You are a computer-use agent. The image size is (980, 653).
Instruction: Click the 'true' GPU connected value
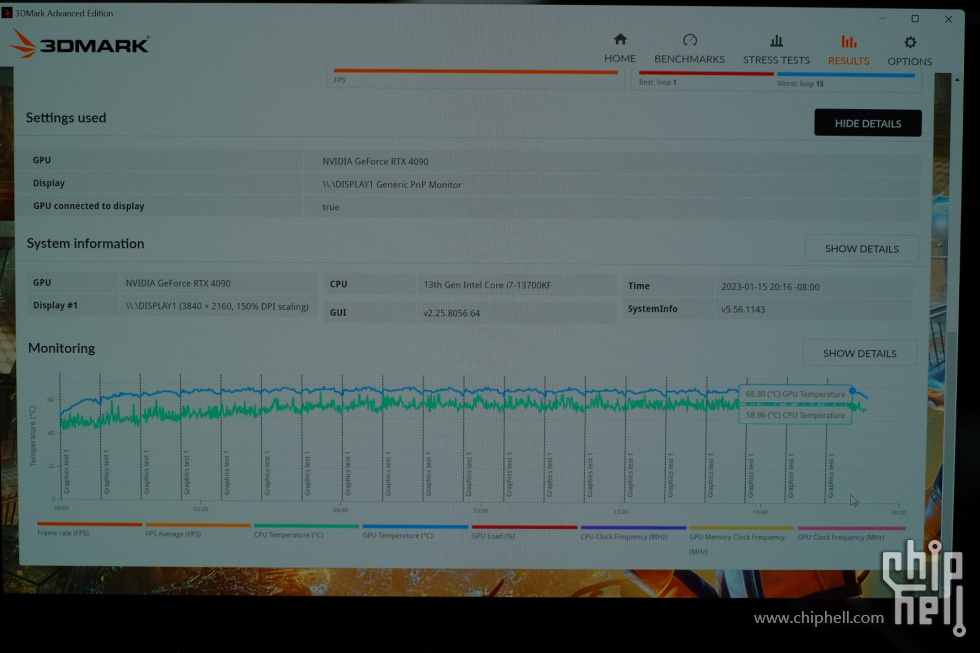tap(331, 207)
